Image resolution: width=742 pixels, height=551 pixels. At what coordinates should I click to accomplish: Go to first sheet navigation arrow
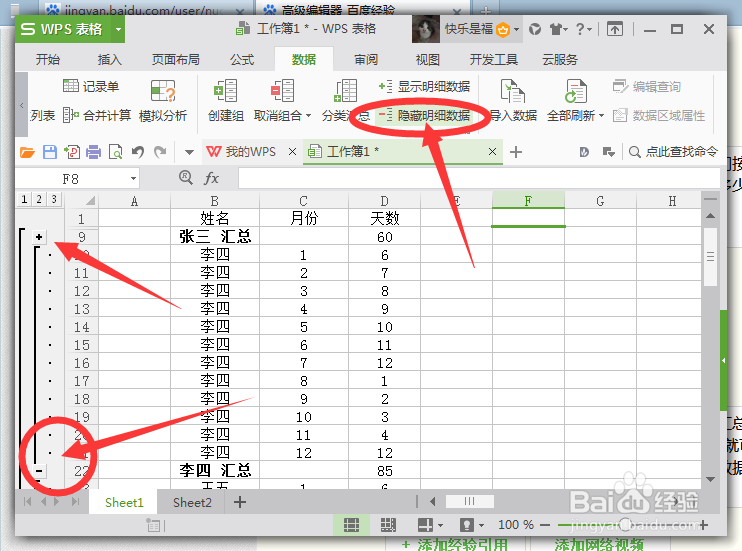[x=27, y=502]
